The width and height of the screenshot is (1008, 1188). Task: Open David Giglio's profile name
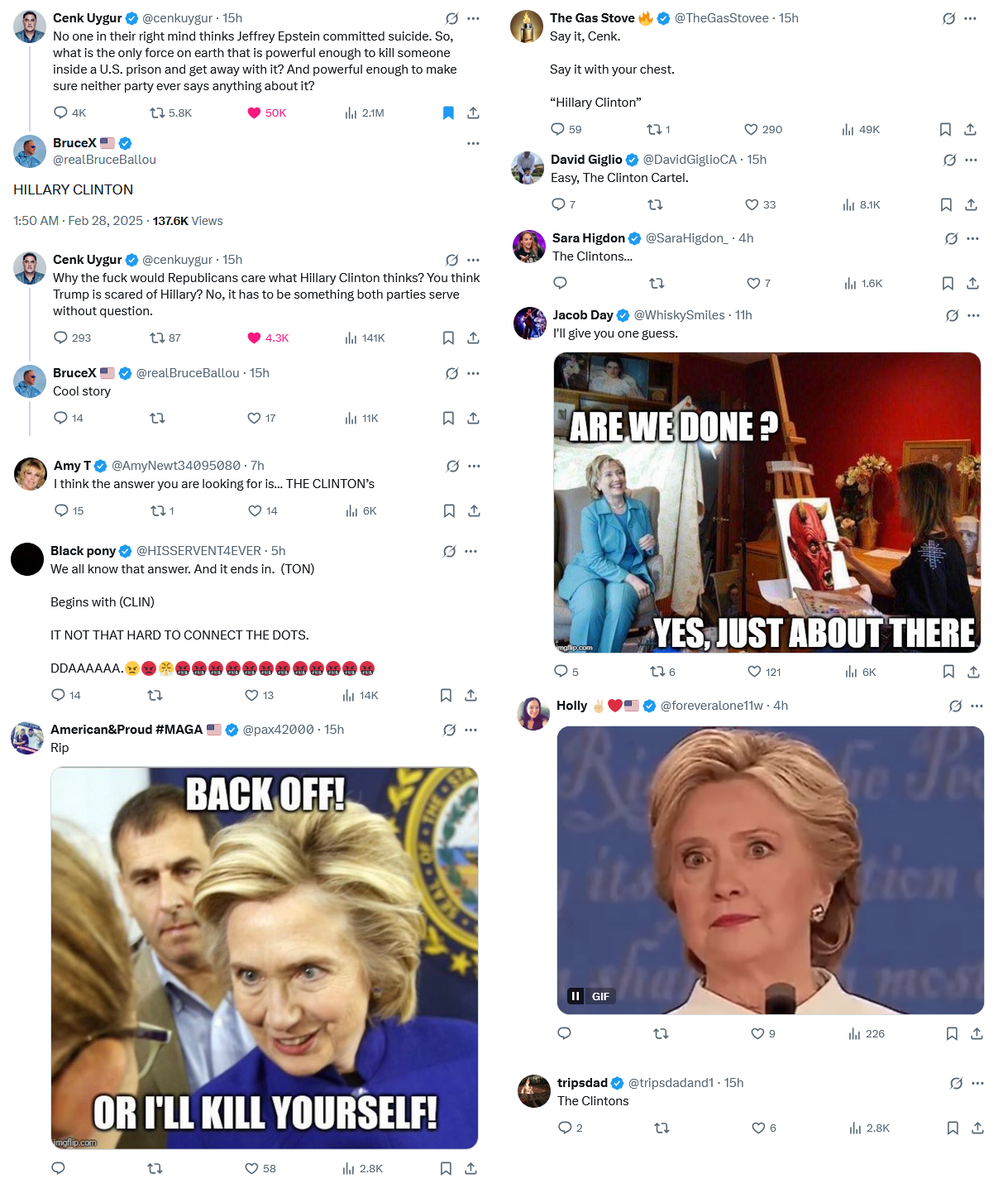[x=586, y=160]
